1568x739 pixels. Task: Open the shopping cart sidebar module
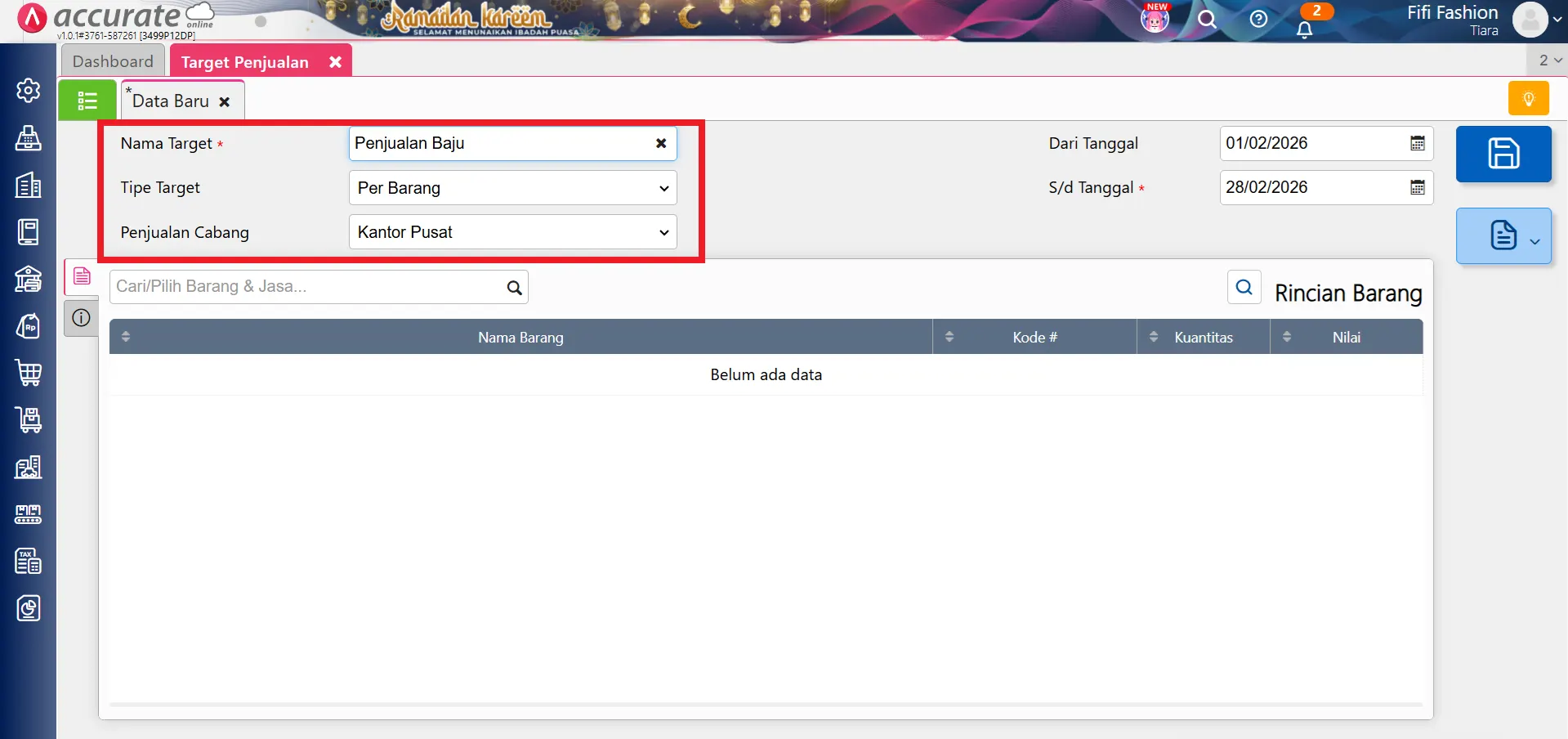tap(29, 373)
